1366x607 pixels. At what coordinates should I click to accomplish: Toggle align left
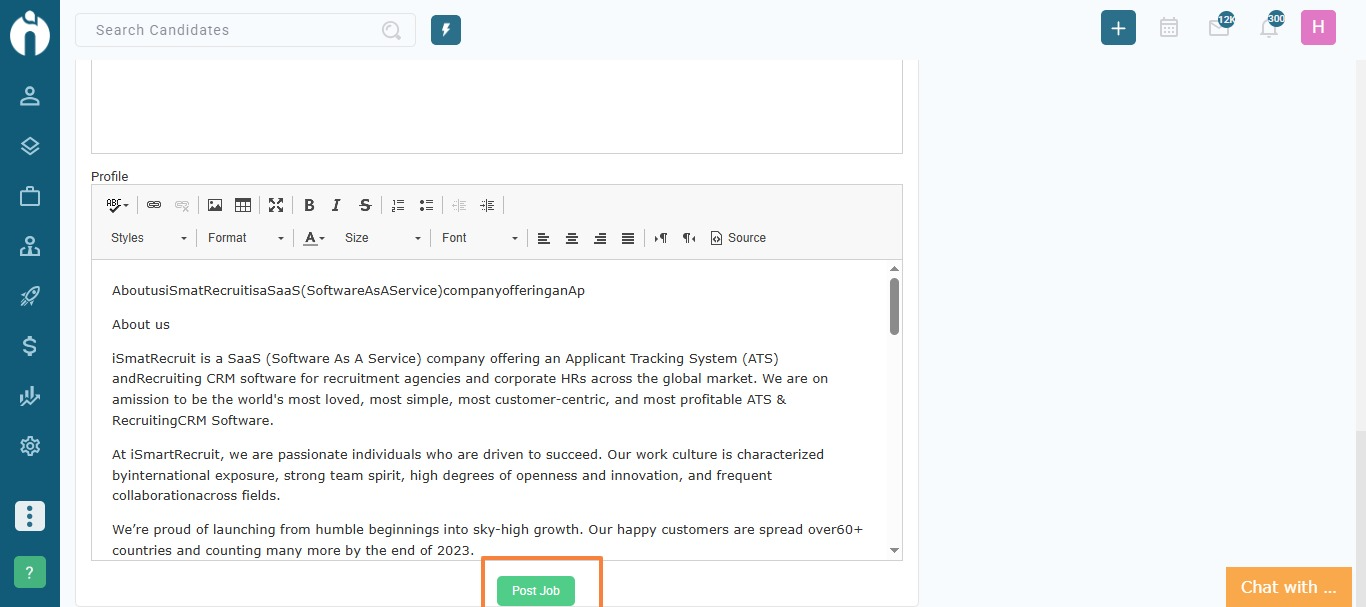544,238
